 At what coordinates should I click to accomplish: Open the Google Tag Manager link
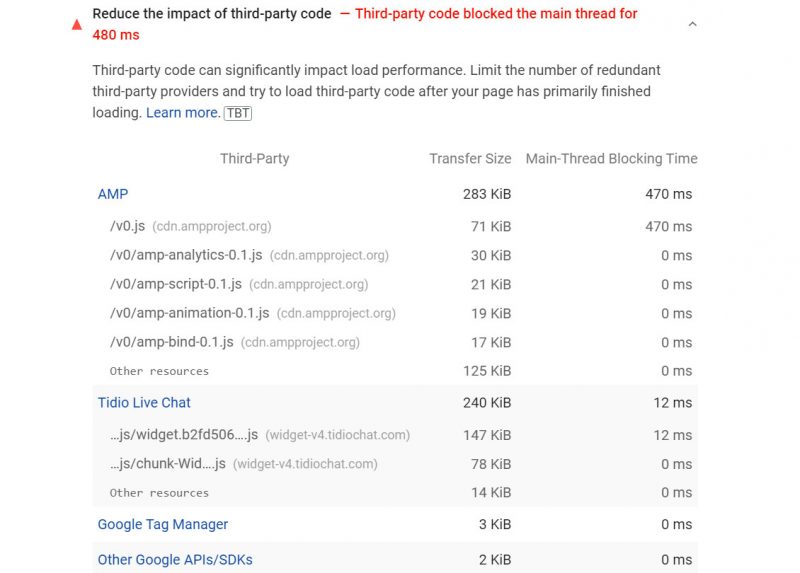click(x=163, y=525)
